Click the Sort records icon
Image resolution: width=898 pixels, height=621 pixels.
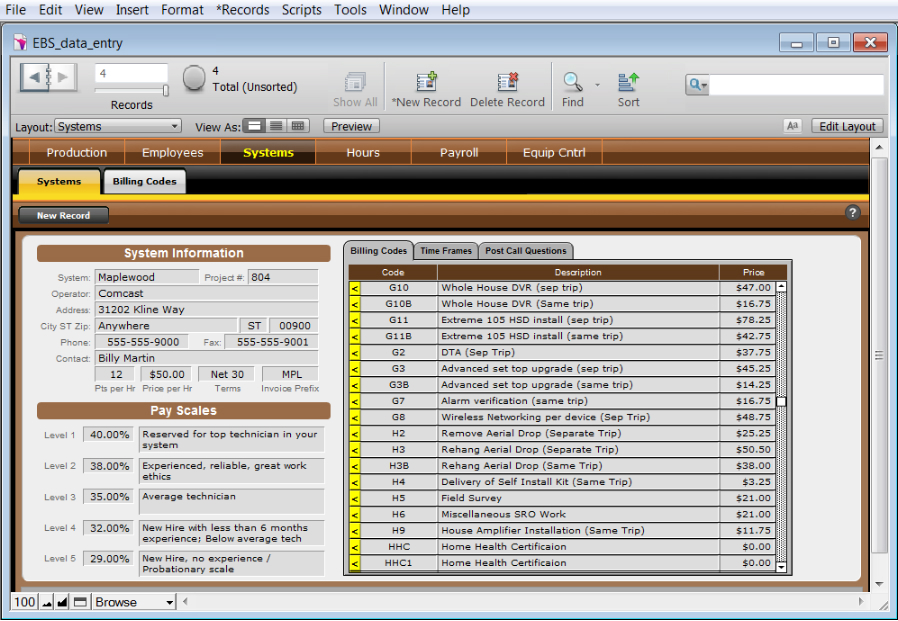[x=628, y=82]
